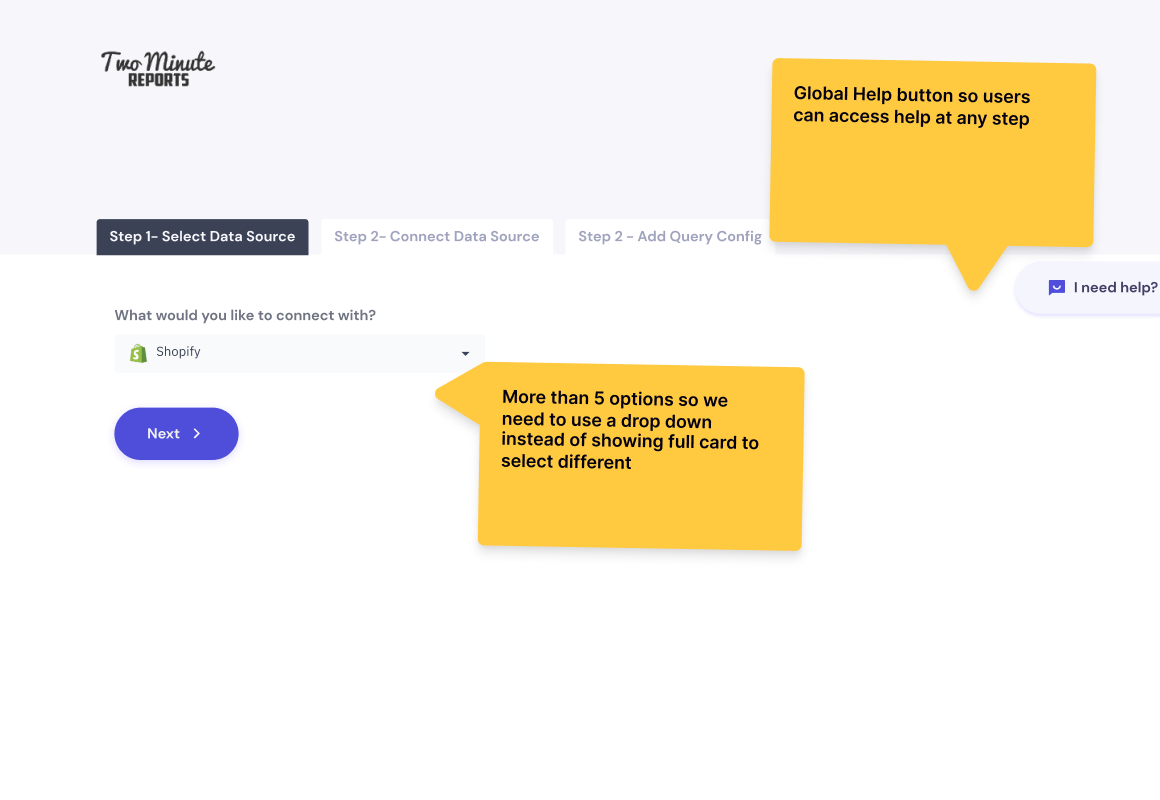Open the Shopify data source combo box

pos(300,353)
